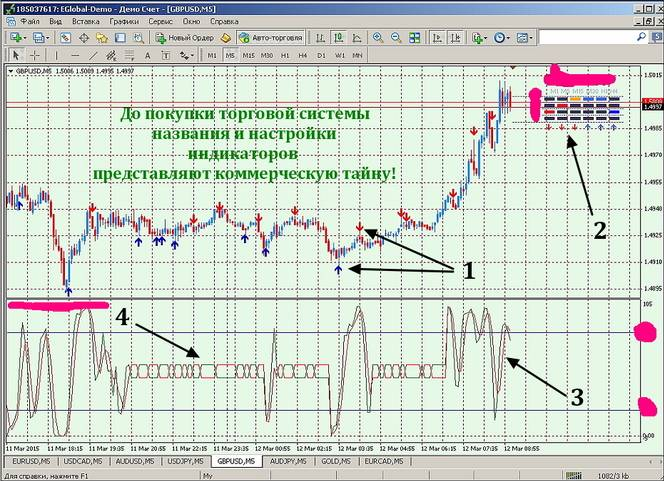The height and width of the screenshot is (481, 664).
Task: Open the new chart icon in toolbar
Action: point(16,37)
